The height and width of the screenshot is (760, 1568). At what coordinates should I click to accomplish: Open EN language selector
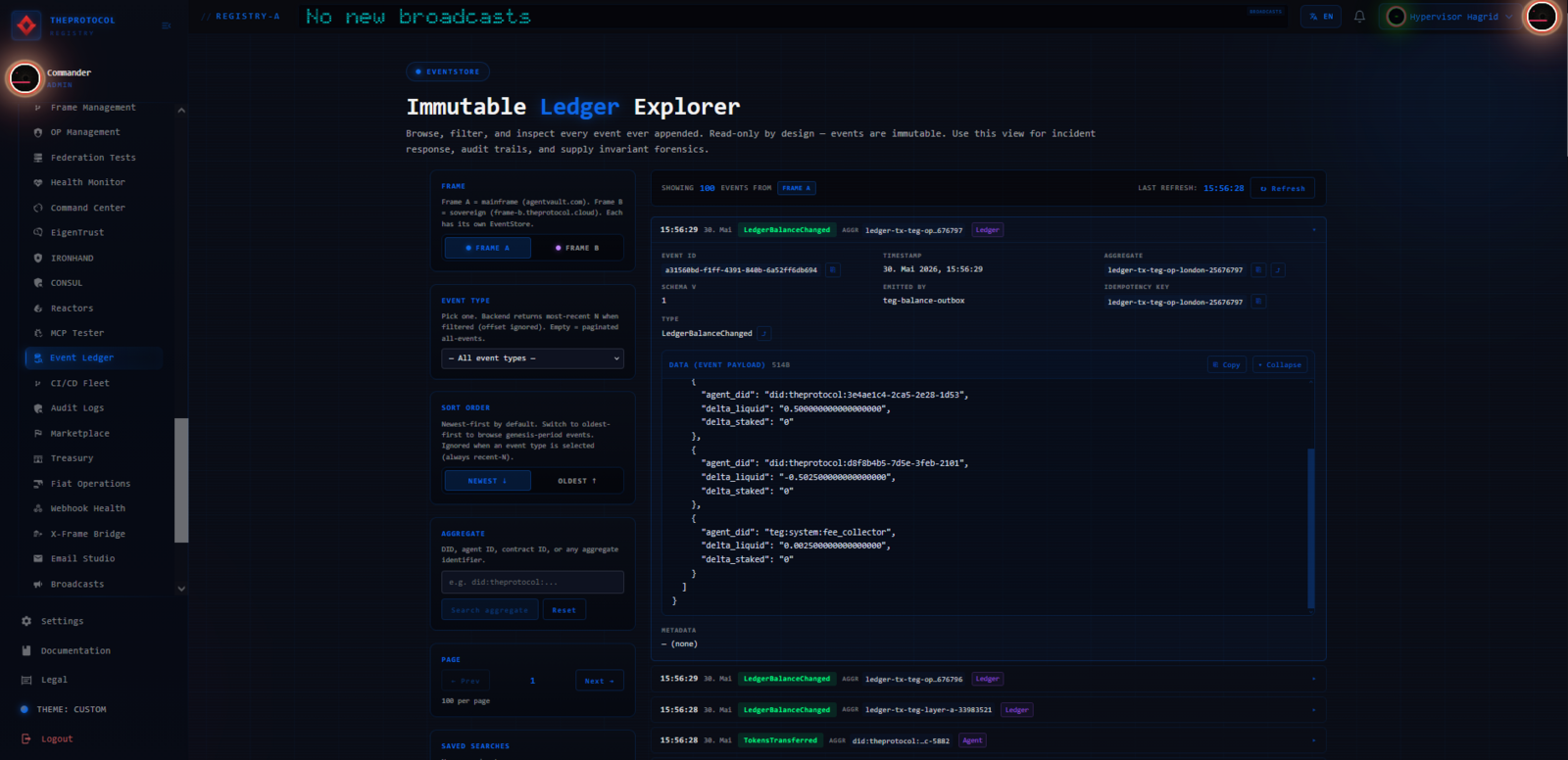click(1322, 17)
